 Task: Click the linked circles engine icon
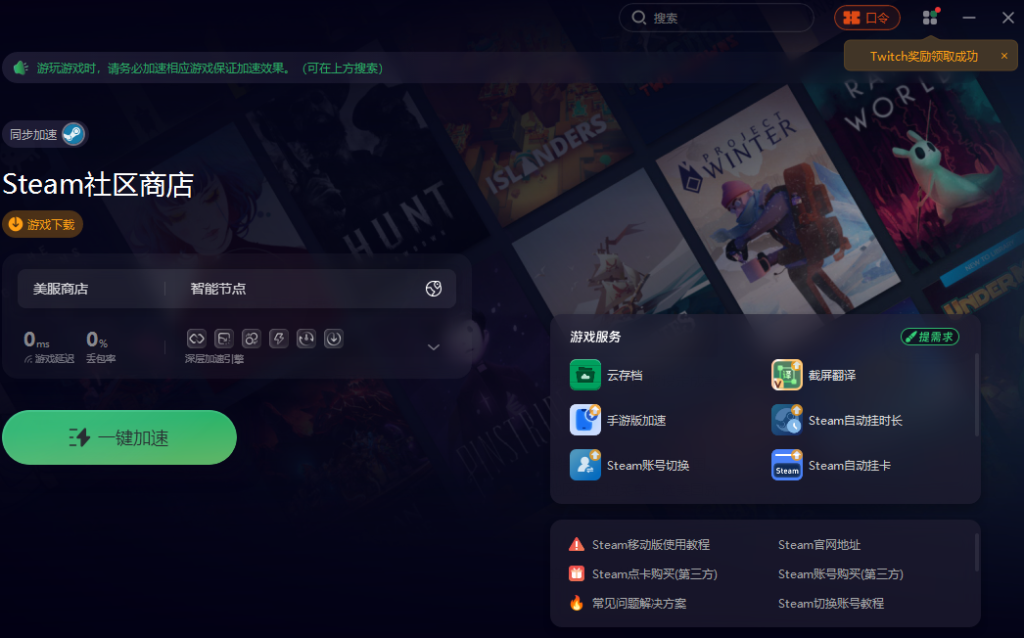[x=251, y=338]
